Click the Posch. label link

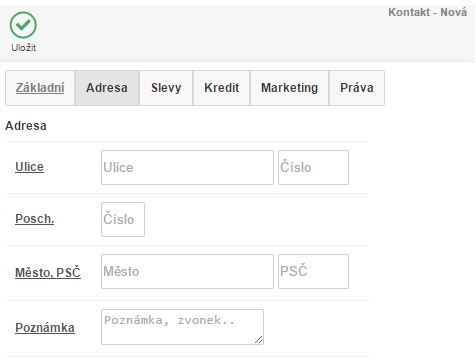(35, 219)
